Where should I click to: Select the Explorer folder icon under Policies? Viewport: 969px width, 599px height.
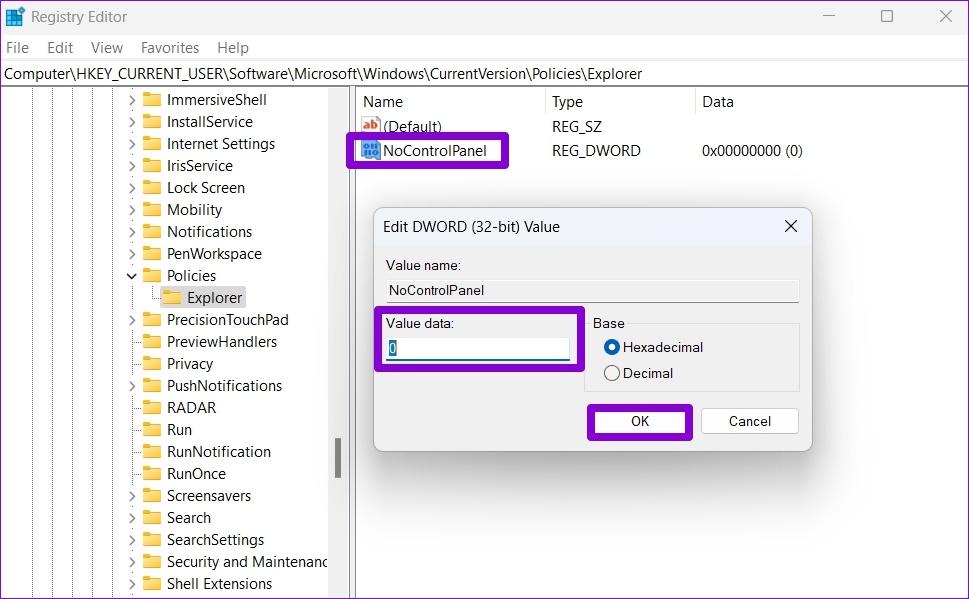[x=172, y=298]
